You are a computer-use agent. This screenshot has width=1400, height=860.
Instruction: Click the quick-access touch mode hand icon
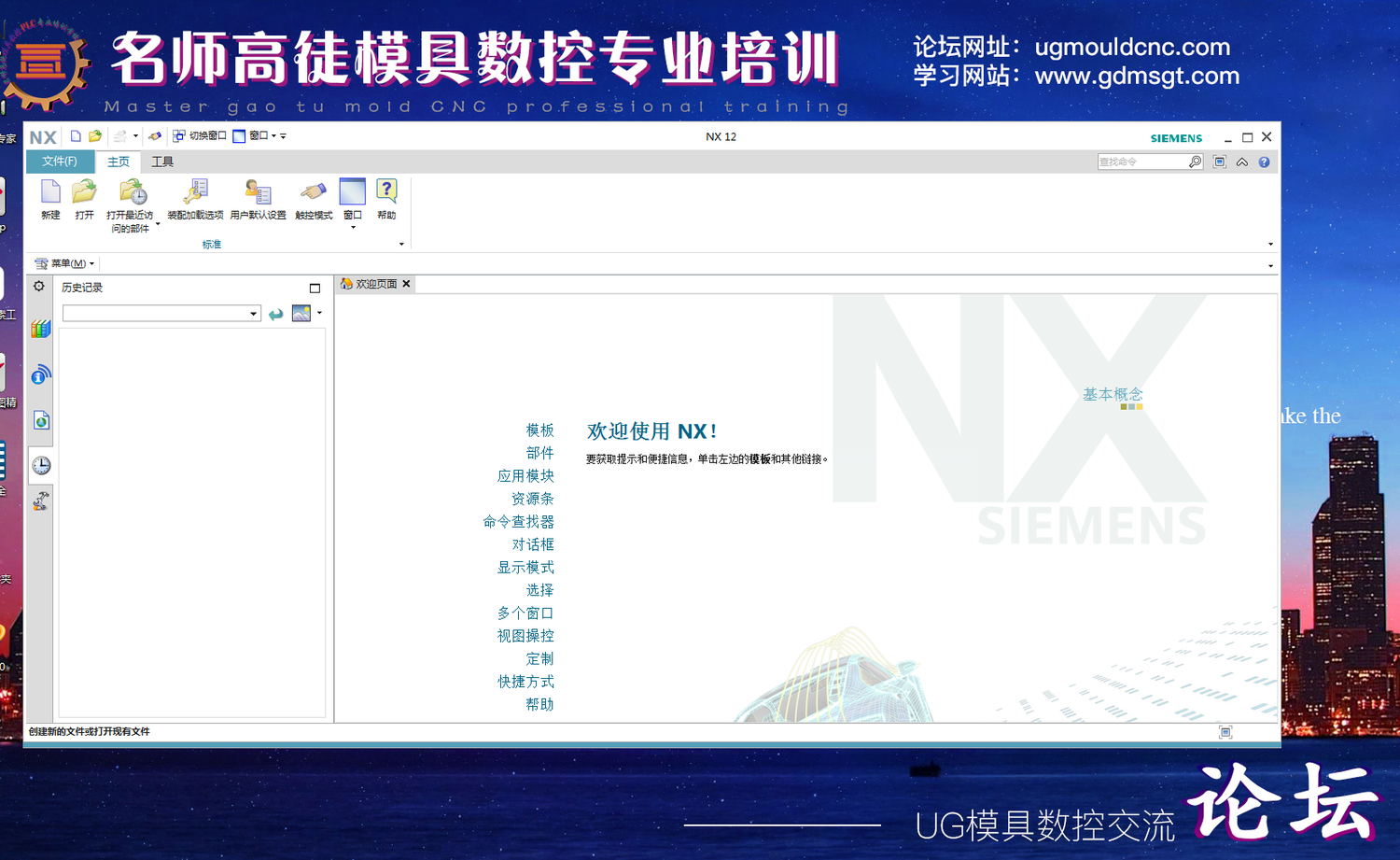pos(155,136)
